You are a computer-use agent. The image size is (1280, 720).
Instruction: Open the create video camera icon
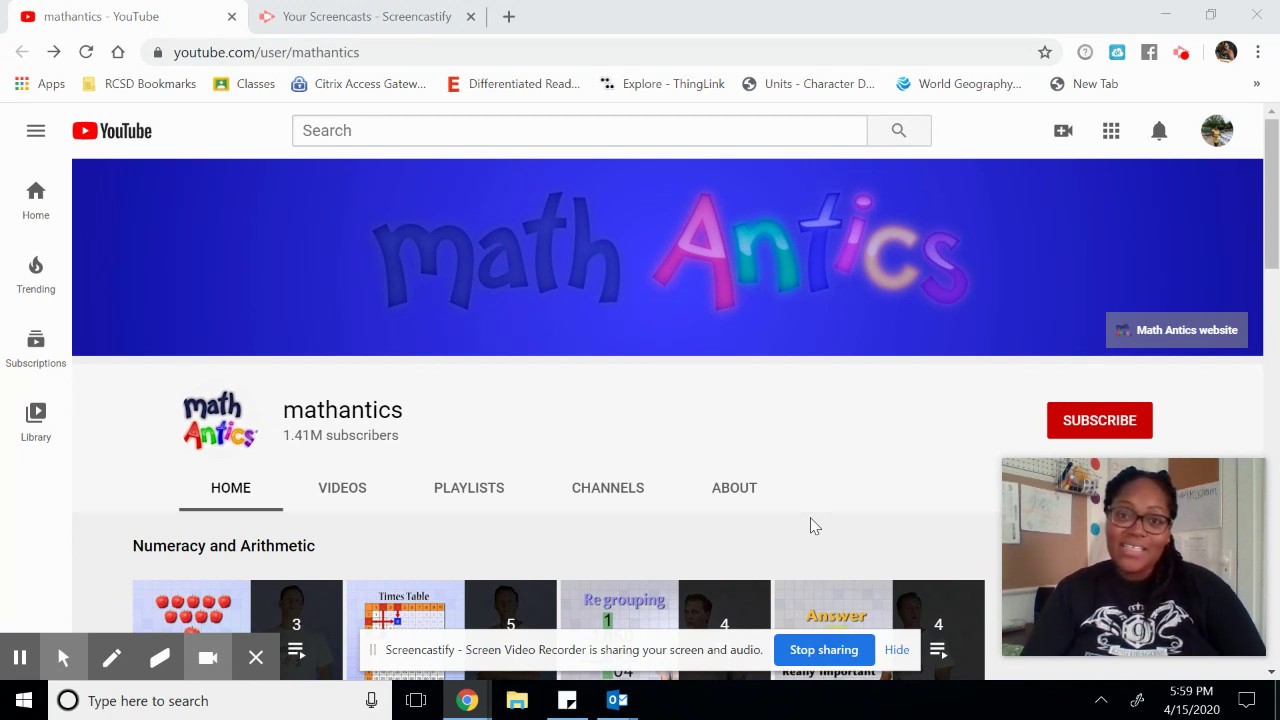(x=1063, y=131)
